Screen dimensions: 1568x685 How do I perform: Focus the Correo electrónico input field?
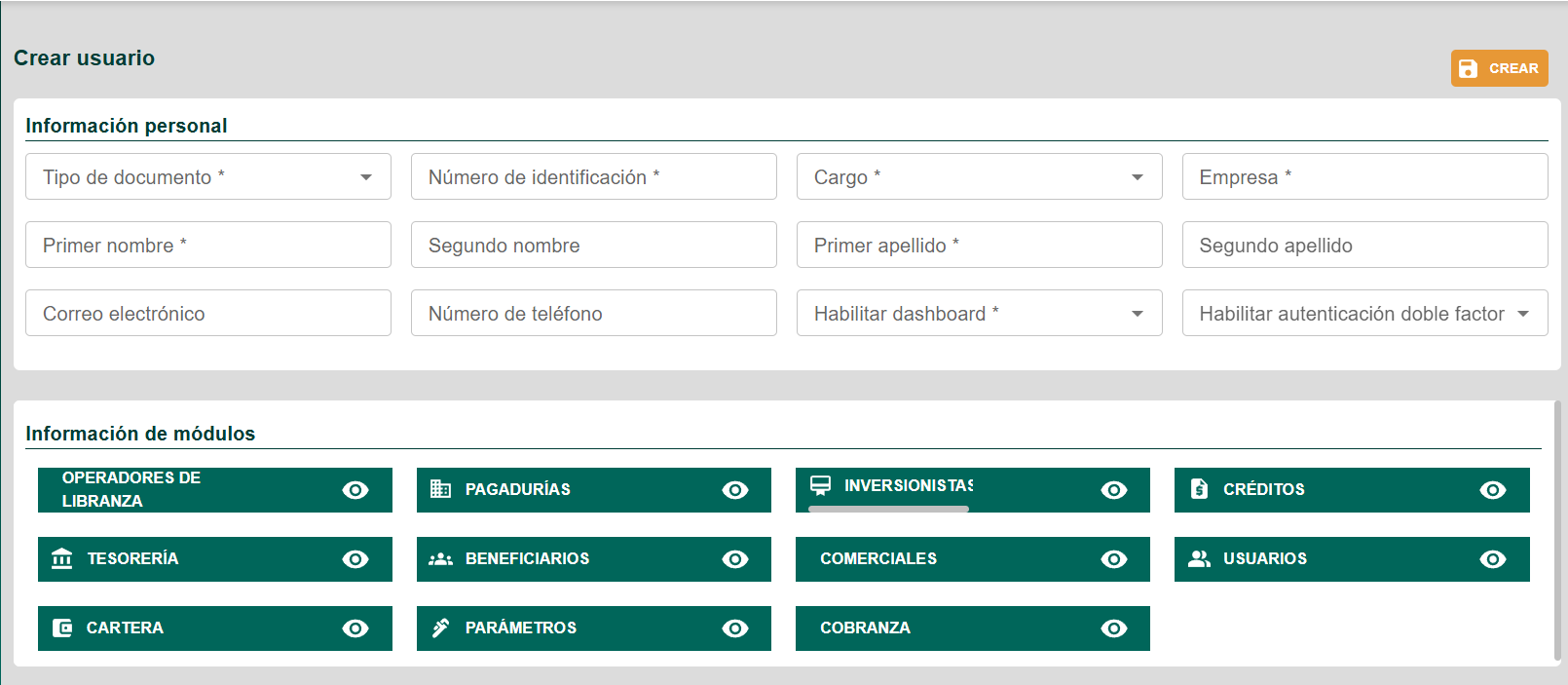coord(208,313)
